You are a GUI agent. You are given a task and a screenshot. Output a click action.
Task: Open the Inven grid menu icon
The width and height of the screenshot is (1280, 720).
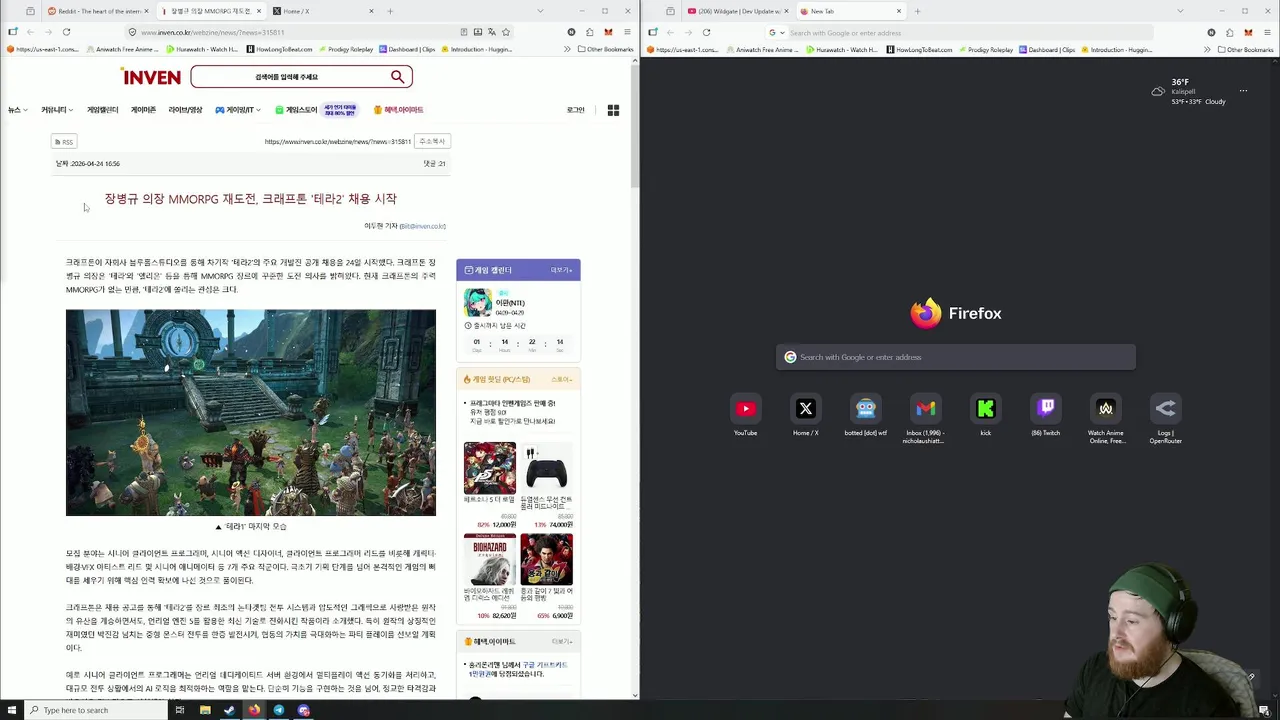(613, 110)
